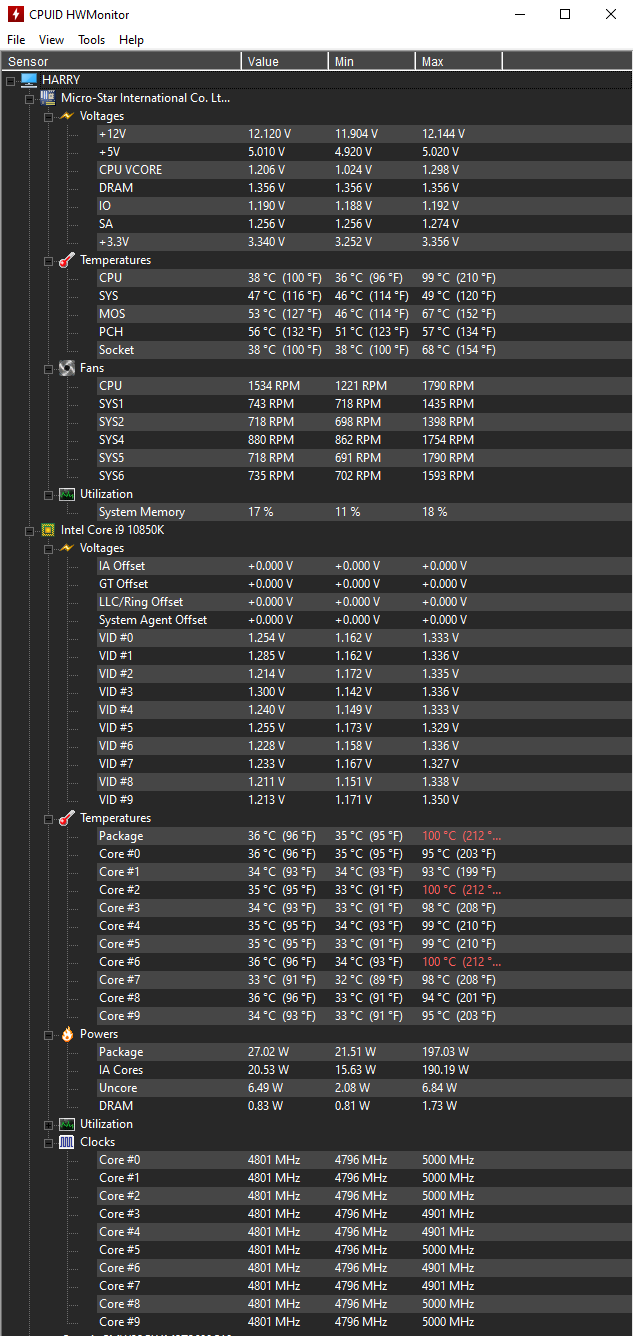Image resolution: width=633 pixels, height=1336 pixels.
Task: Select the System Agent Offset row
Action: [x=364, y=620]
